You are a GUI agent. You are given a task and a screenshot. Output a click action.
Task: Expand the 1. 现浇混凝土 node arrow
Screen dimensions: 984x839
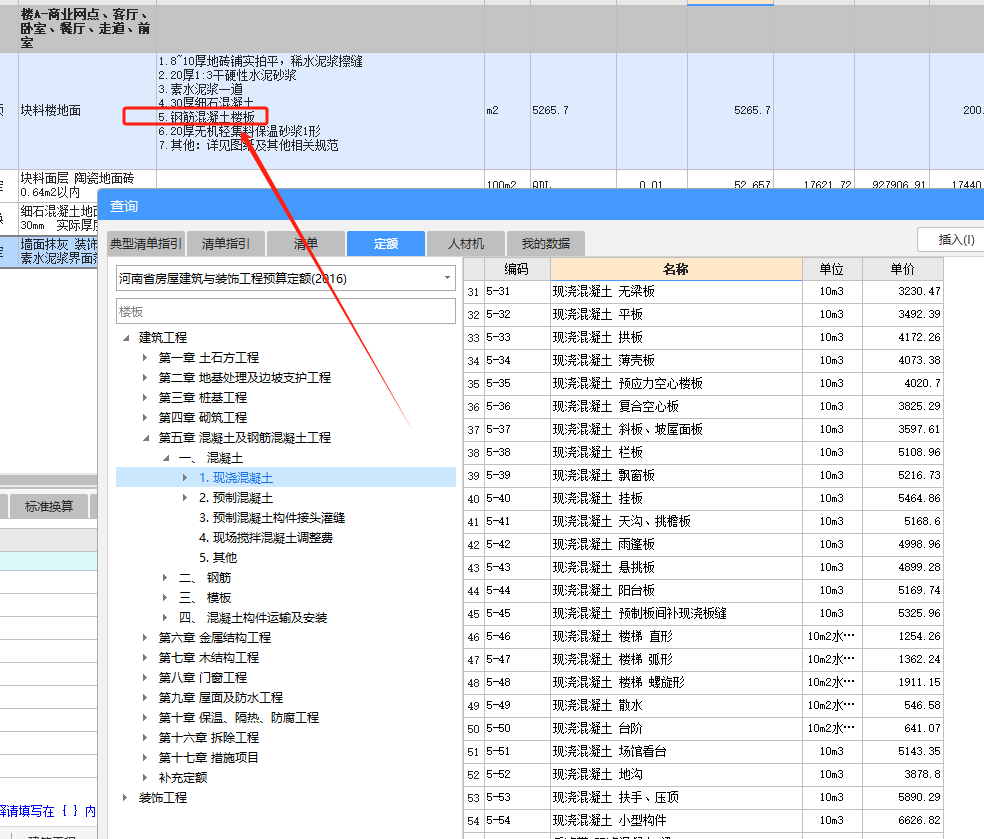[x=185, y=478]
